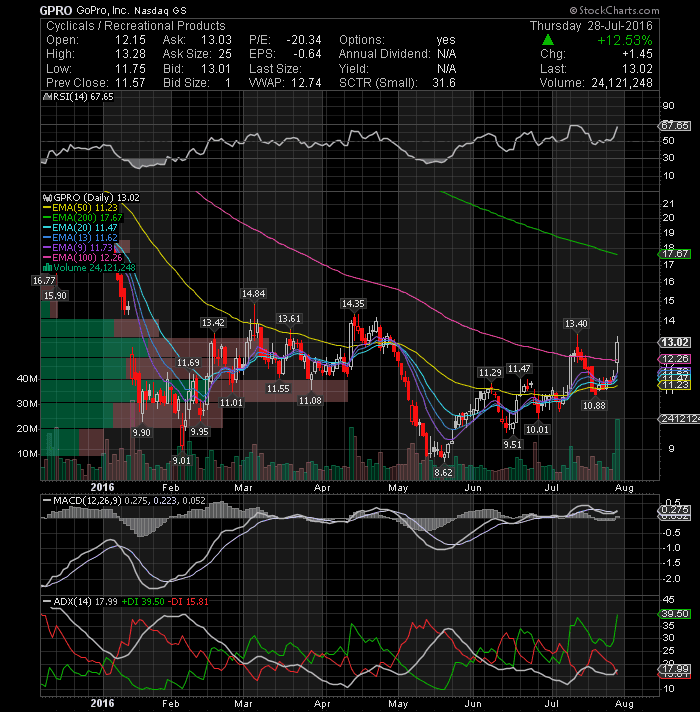Image resolution: width=700 pixels, height=712 pixels.
Task: Click the VWAP value 12.74
Action: (x=306, y=83)
